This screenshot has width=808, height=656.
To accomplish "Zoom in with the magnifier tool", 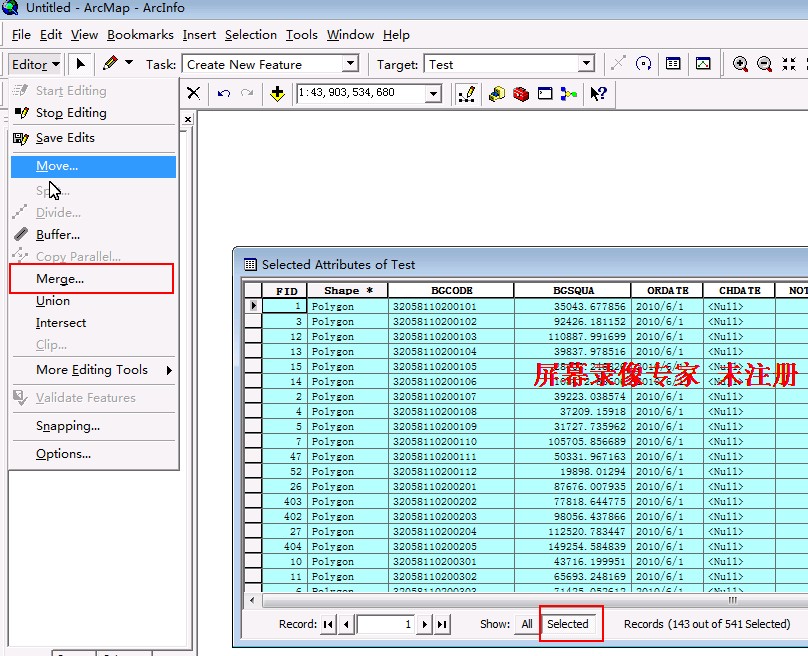I will coord(740,64).
